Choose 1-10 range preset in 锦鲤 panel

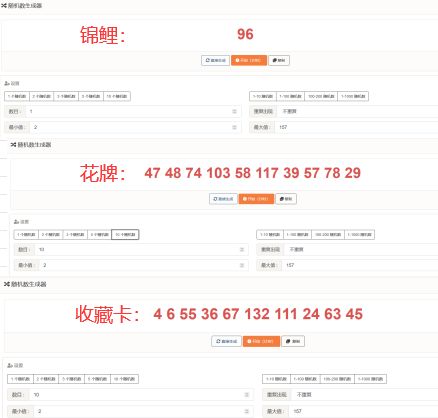tap(263, 96)
